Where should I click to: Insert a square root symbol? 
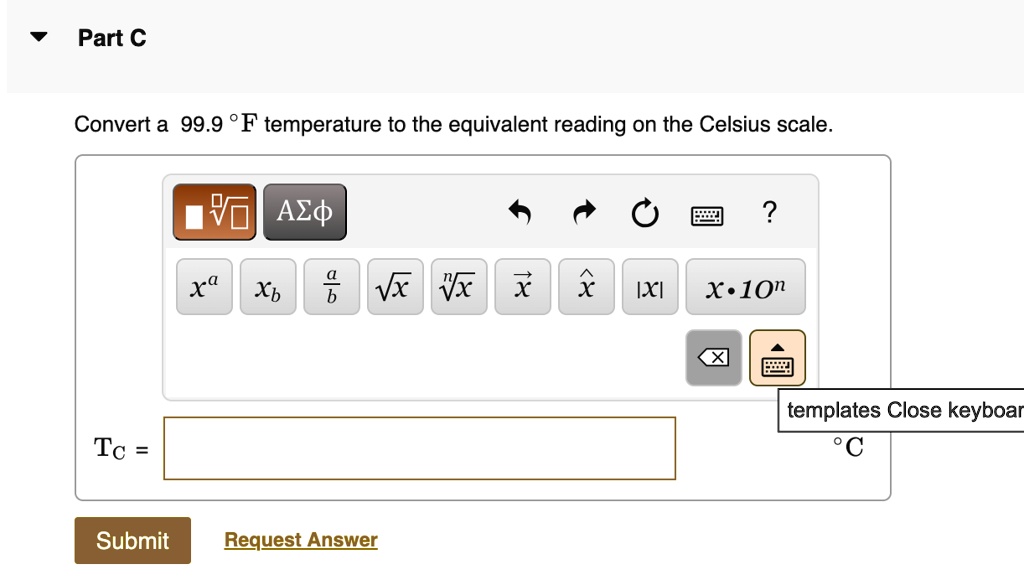[x=395, y=286]
